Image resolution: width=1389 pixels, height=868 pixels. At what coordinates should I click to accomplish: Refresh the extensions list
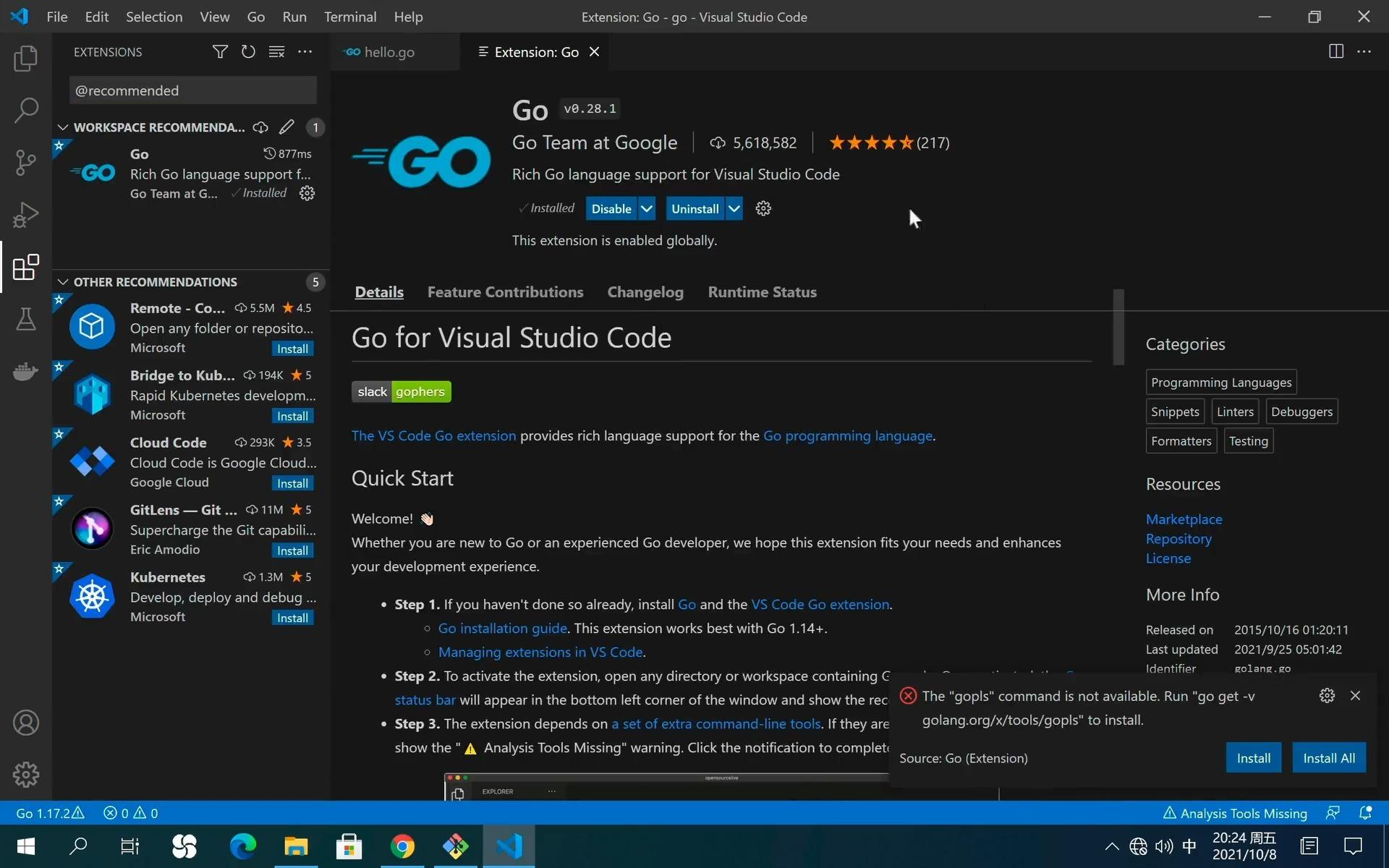pos(248,51)
